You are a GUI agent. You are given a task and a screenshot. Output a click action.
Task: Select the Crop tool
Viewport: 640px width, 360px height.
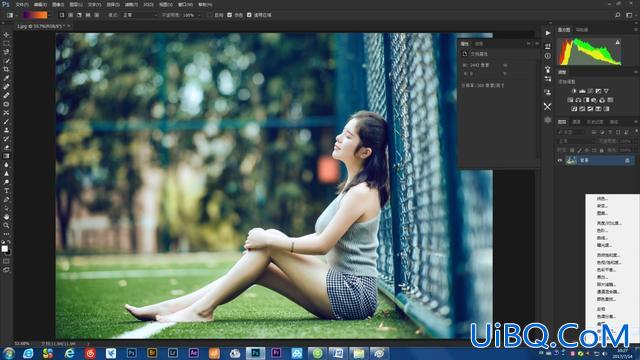(6, 69)
